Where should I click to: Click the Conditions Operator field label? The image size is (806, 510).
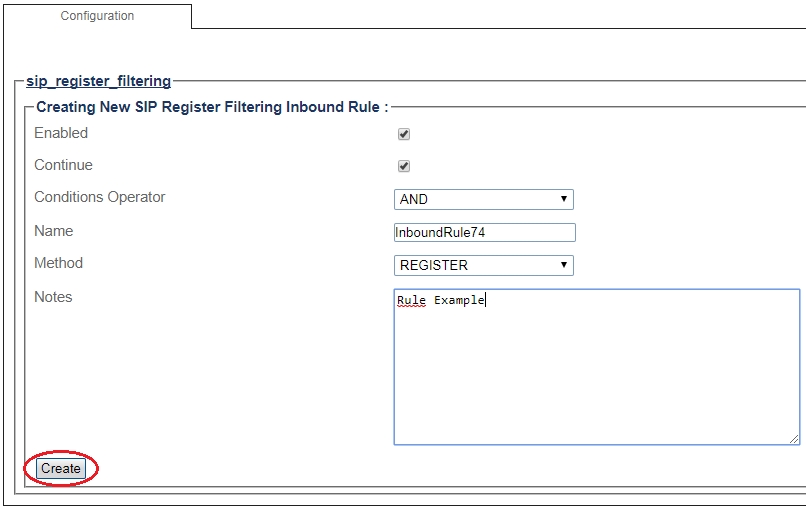tap(100, 197)
